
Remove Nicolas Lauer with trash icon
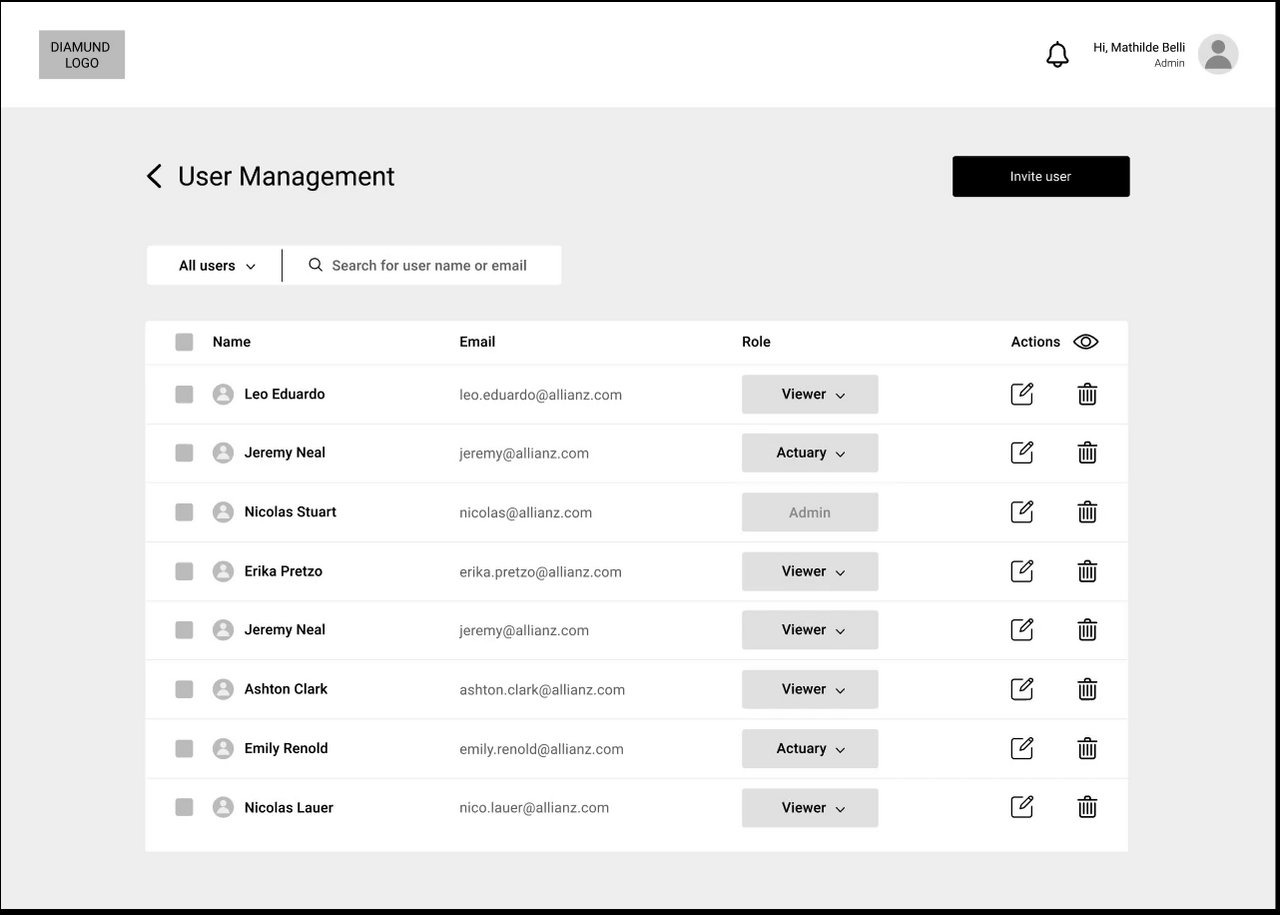1087,807
